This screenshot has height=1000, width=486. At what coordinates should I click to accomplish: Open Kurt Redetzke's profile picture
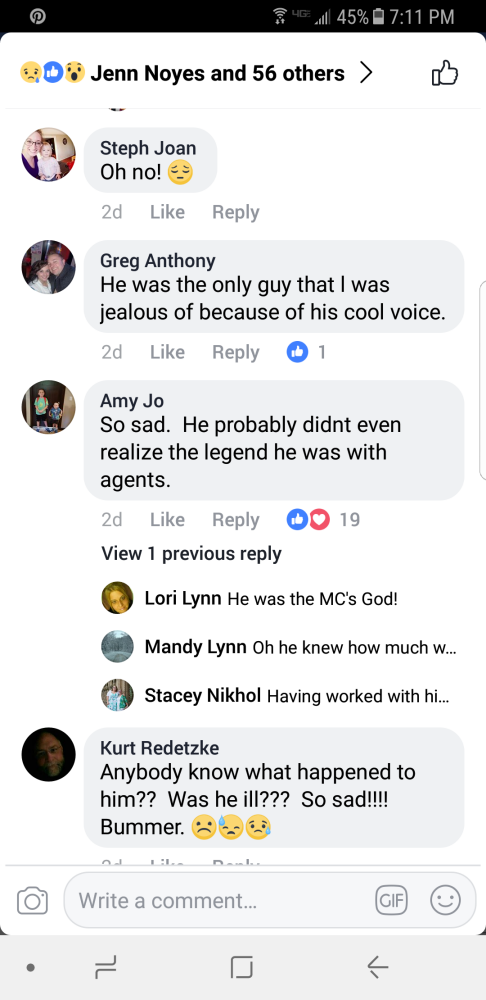(48, 754)
